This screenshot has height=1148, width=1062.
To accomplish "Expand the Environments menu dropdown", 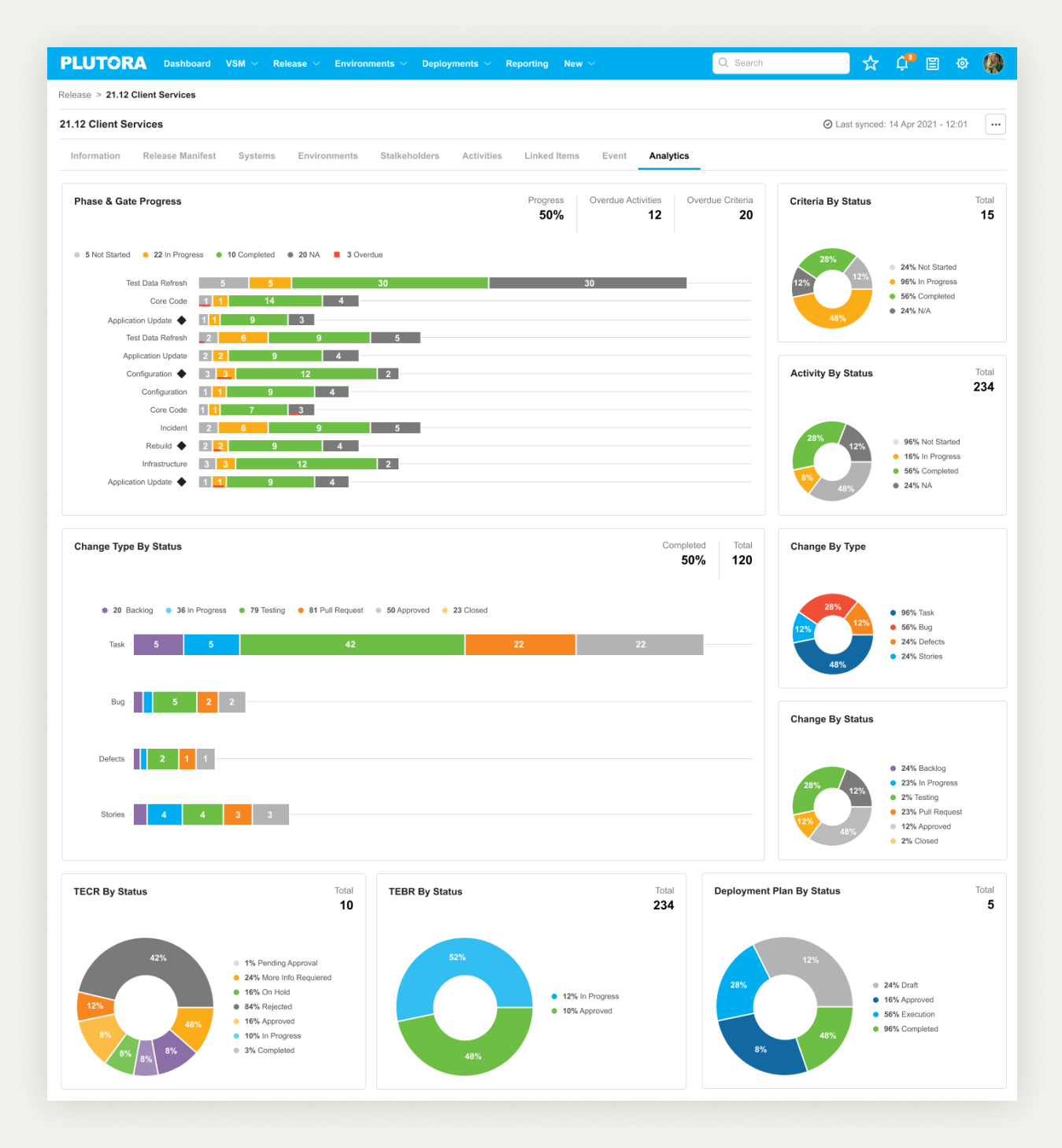I will [x=371, y=64].
